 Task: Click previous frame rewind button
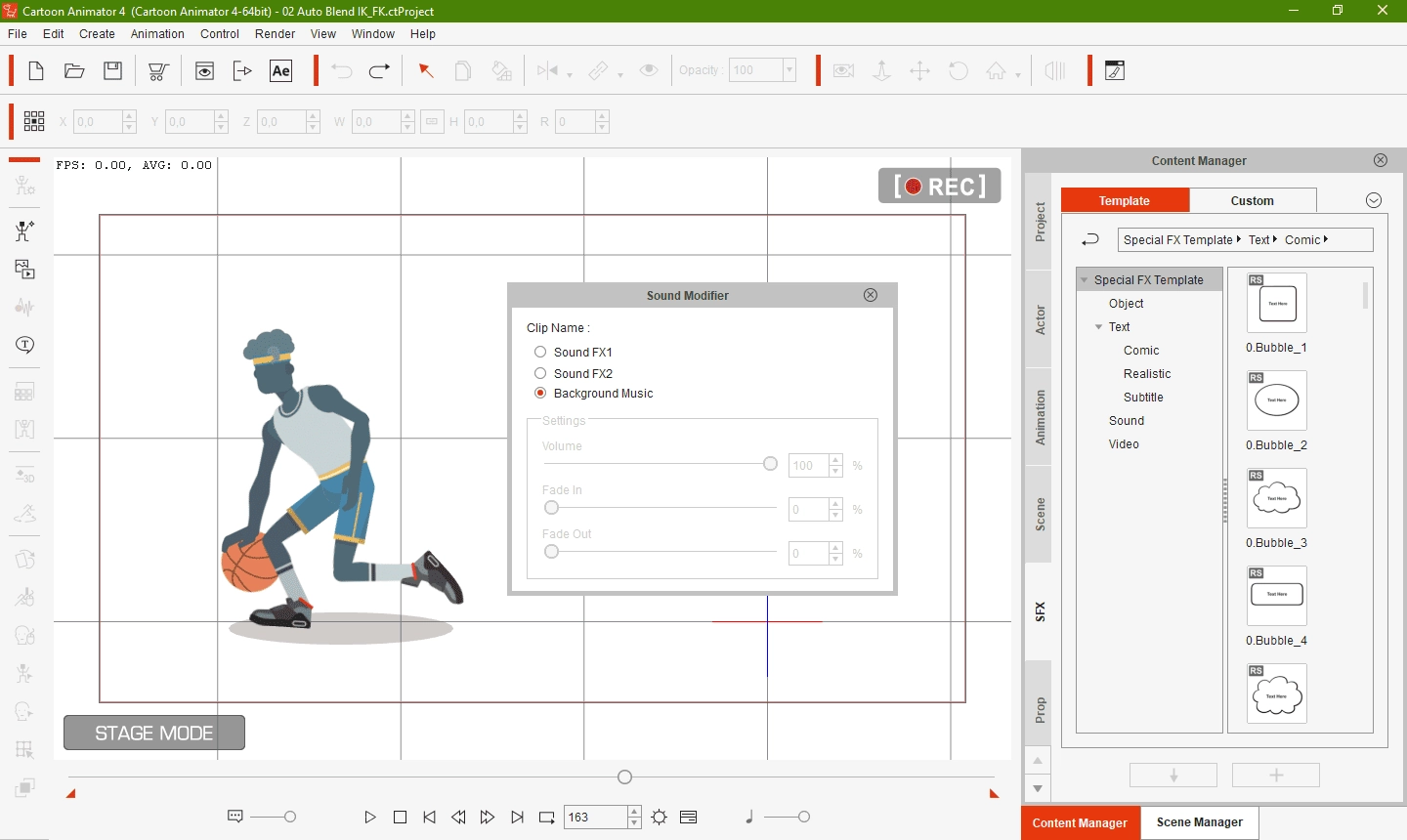click(x=458, y=817)
